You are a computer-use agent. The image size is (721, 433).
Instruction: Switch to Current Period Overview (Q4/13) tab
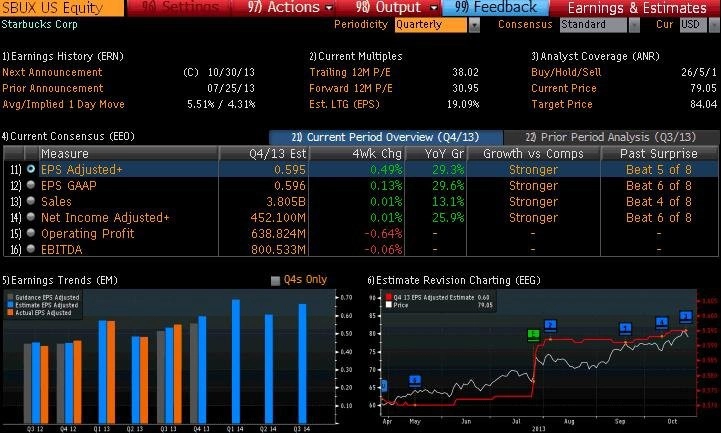[x=386, y=137]
